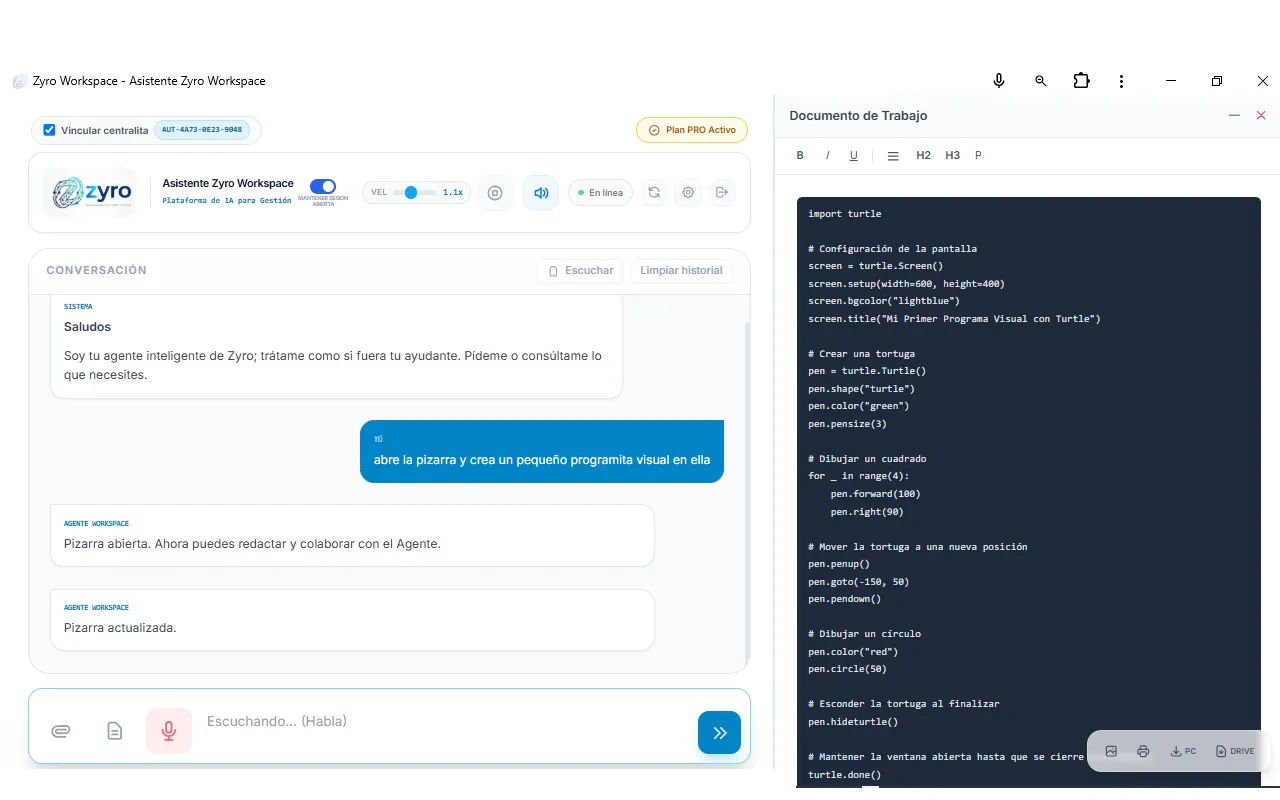Click the refresh sync icon in header
This screenshot has width=1280, height=800.
pyautogui.click(x=654, y=193)
